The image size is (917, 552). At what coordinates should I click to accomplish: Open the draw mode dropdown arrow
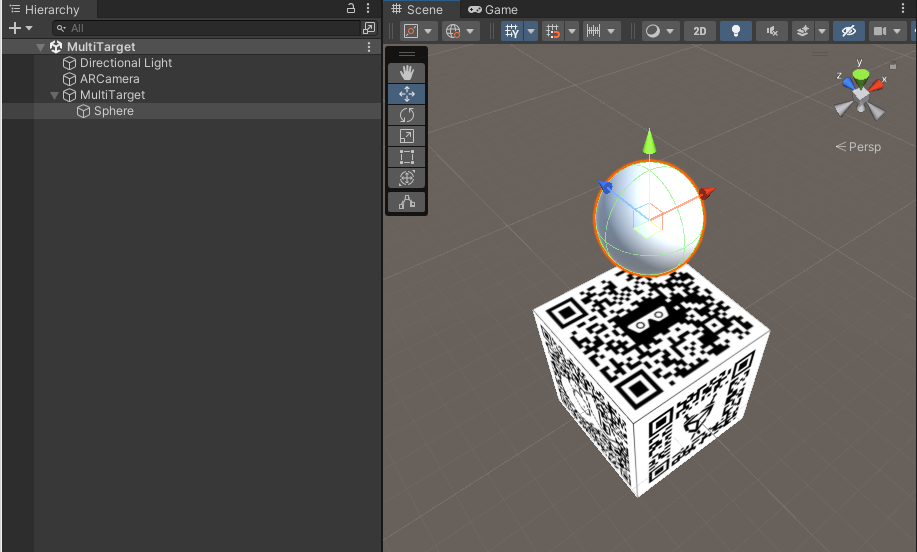point(670,31)
